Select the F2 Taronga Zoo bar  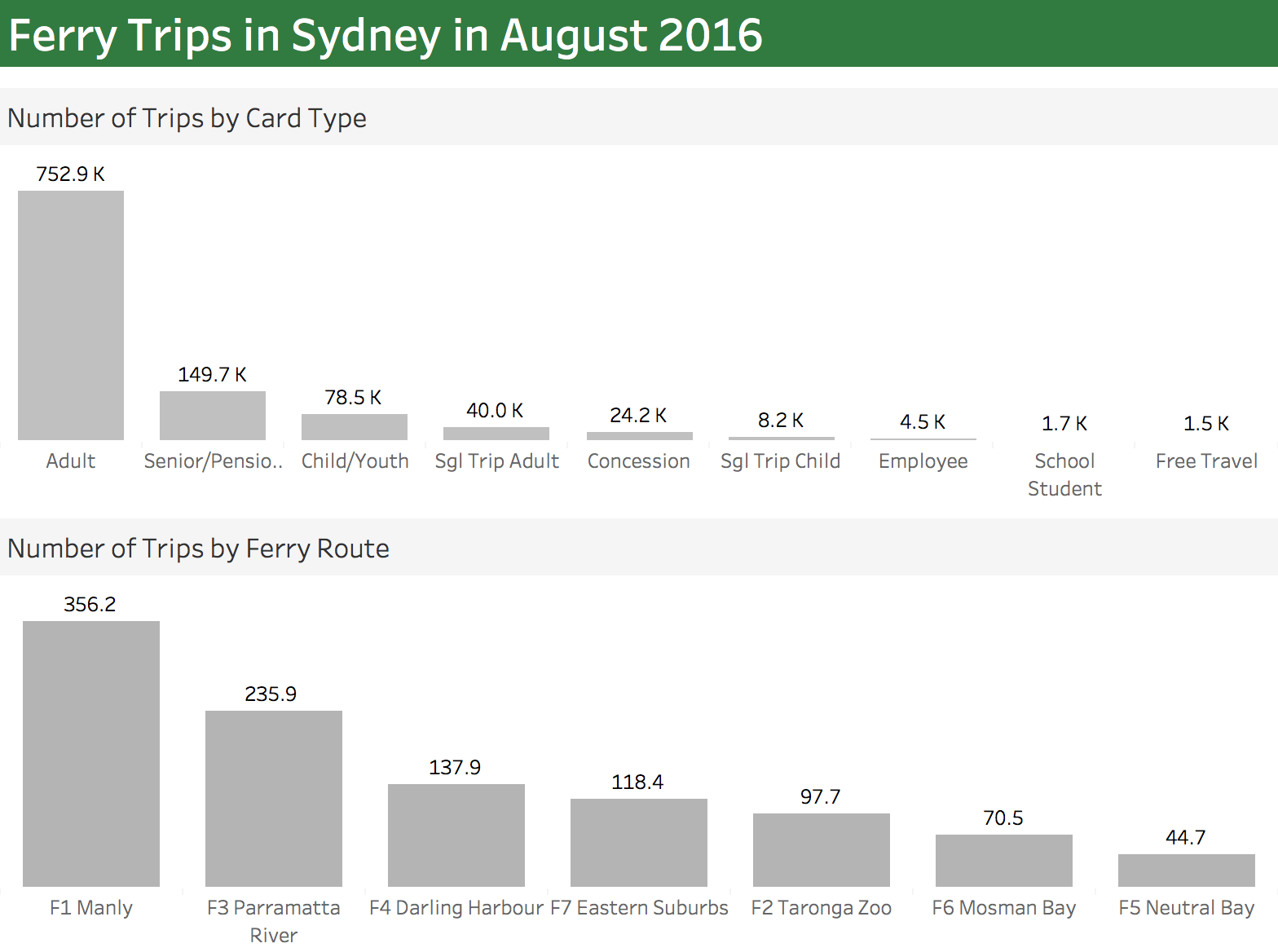pyautogui.click(x=822, y=850)
